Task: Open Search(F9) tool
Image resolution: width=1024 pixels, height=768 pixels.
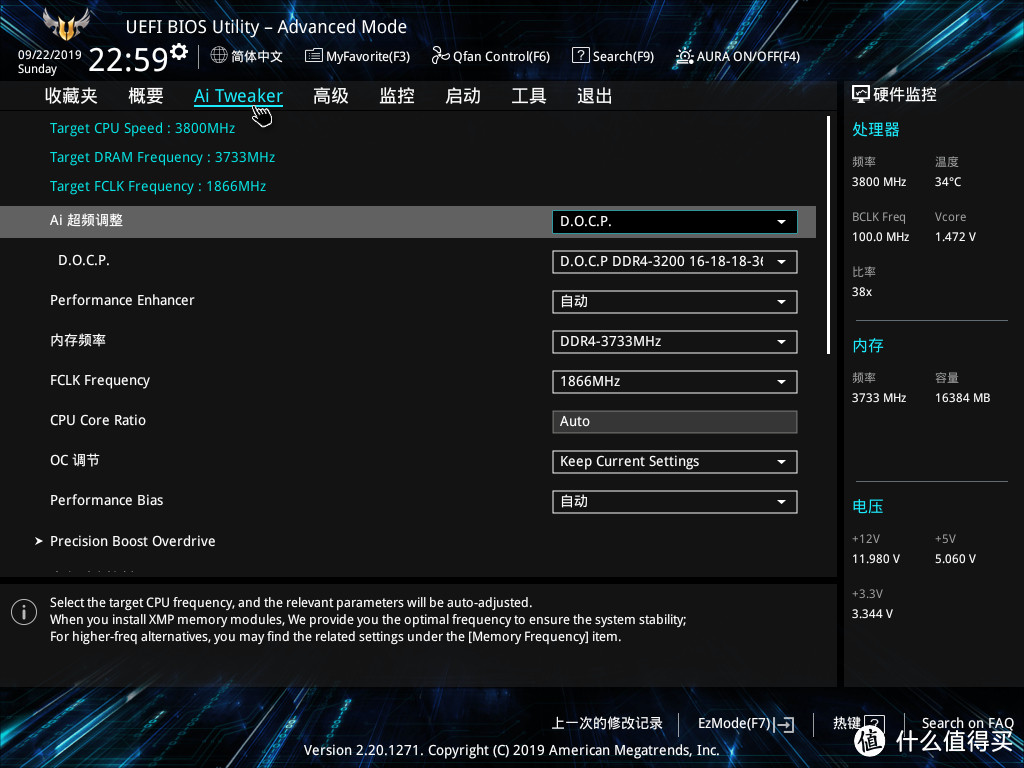Action: coord(613,56)
